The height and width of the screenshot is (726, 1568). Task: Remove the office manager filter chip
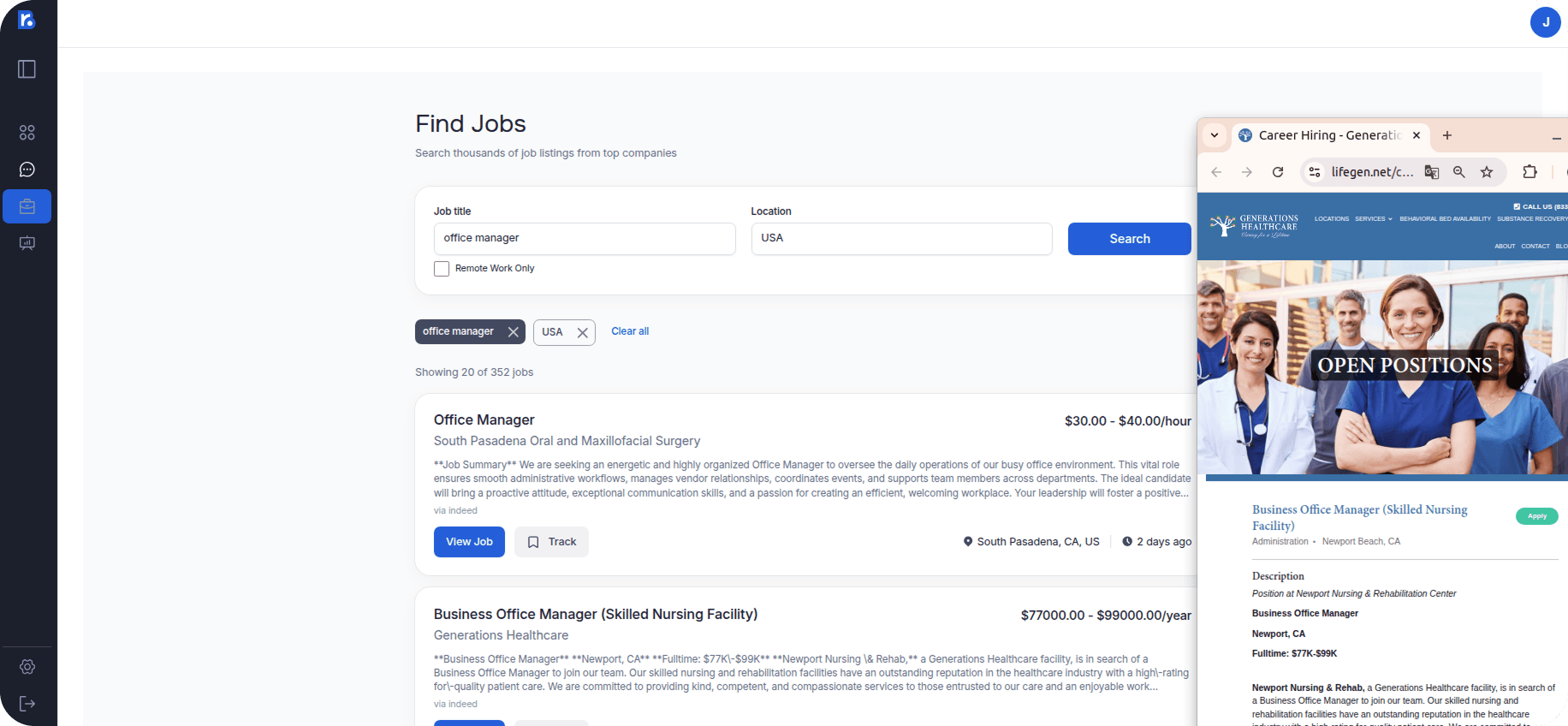[x=513, y=331]
